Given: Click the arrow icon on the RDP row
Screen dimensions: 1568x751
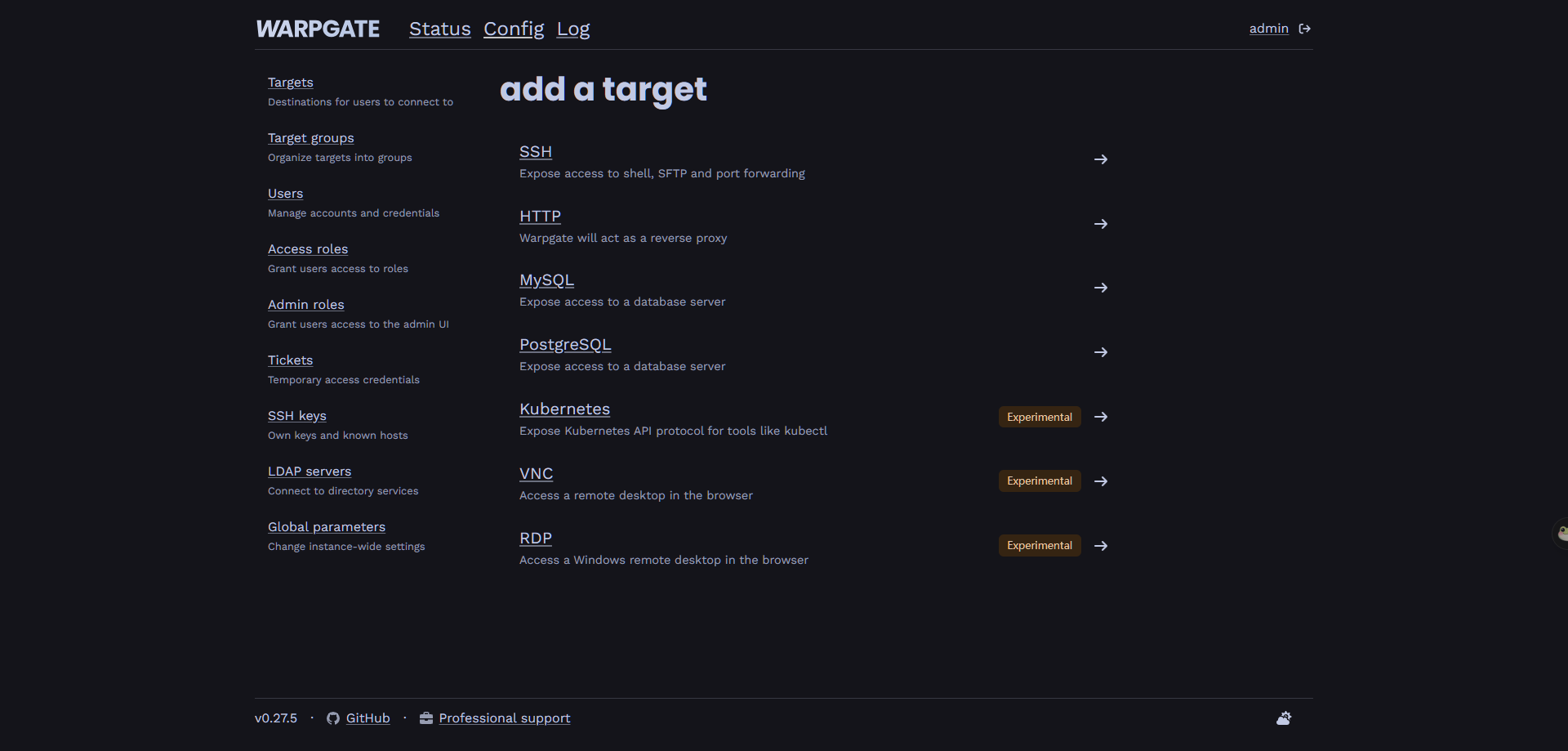Looking at the screenshot, I should point(1101,546).
